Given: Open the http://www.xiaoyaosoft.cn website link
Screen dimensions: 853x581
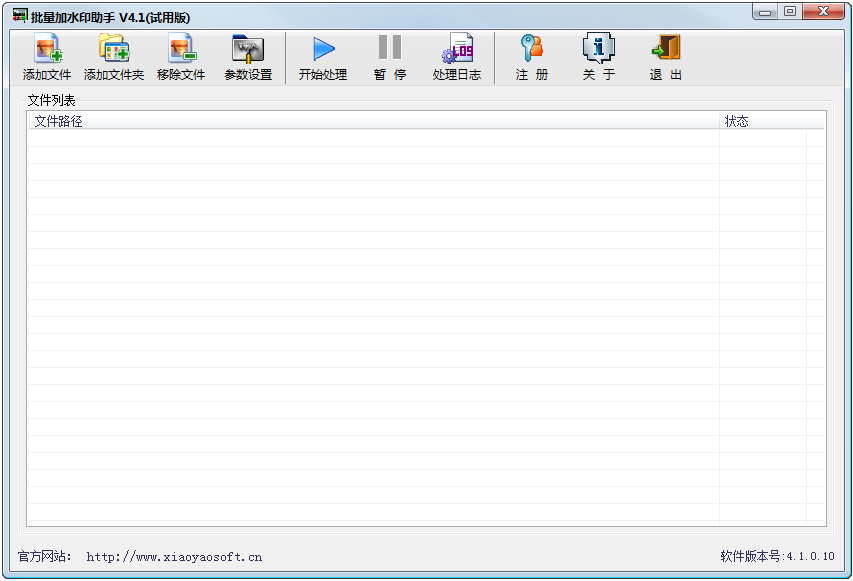Looking at the screenshot, I should click(174, 557).
